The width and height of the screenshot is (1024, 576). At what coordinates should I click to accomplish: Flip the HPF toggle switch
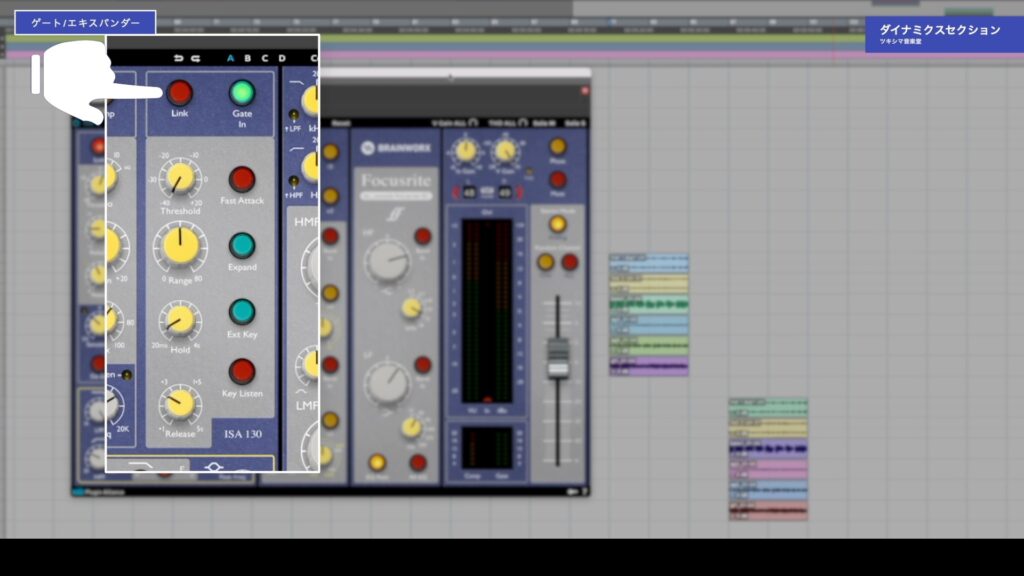[x=294, y=182]
